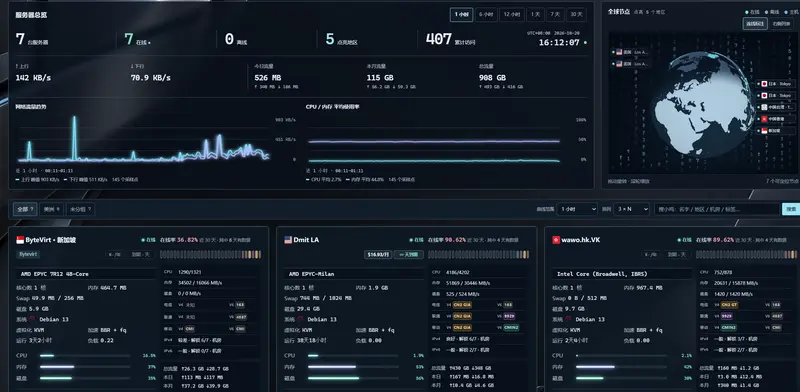This screenshot has height=392, width=800.
Task: Click 在线 status dot on wawo.hk.VK card
Action: click(679, 240)
